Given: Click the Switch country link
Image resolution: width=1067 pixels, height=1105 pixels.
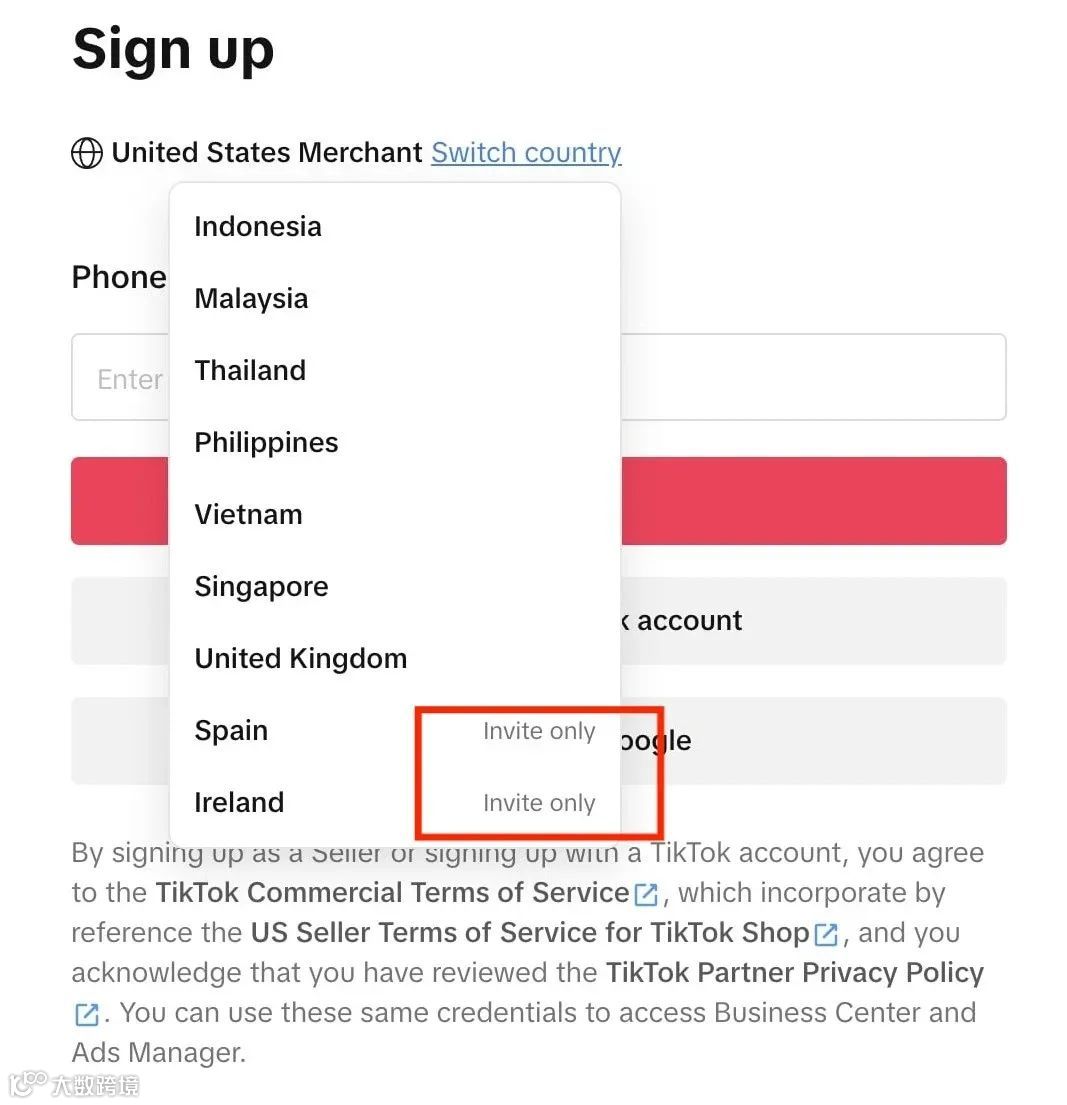Looking at the screenshot, I should (526, 152).
